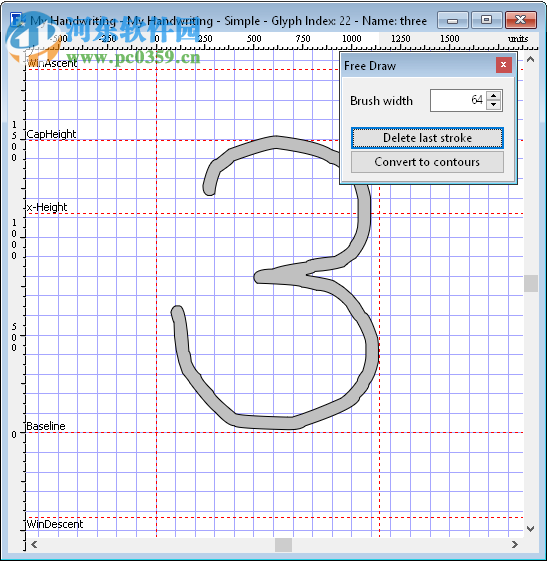The width and height of the screenshot is (556, 561).
Task: Click vertical scrollbar down arrow
Action: click(x=531, y=528)
